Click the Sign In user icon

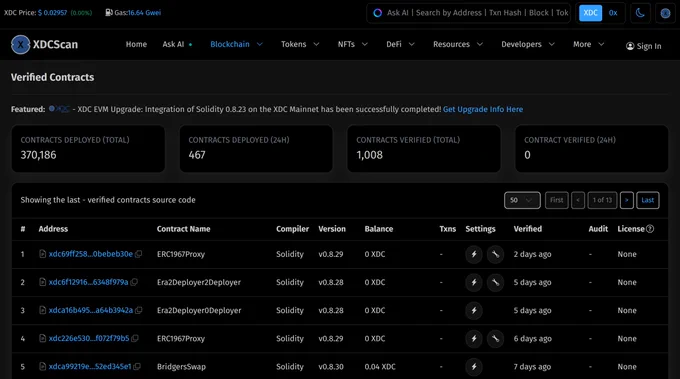[x=630, y=46]
